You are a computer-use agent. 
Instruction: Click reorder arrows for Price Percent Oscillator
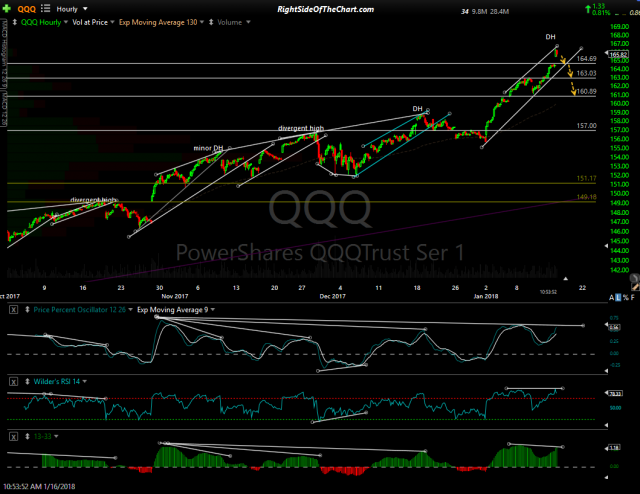tap(27, 309)
